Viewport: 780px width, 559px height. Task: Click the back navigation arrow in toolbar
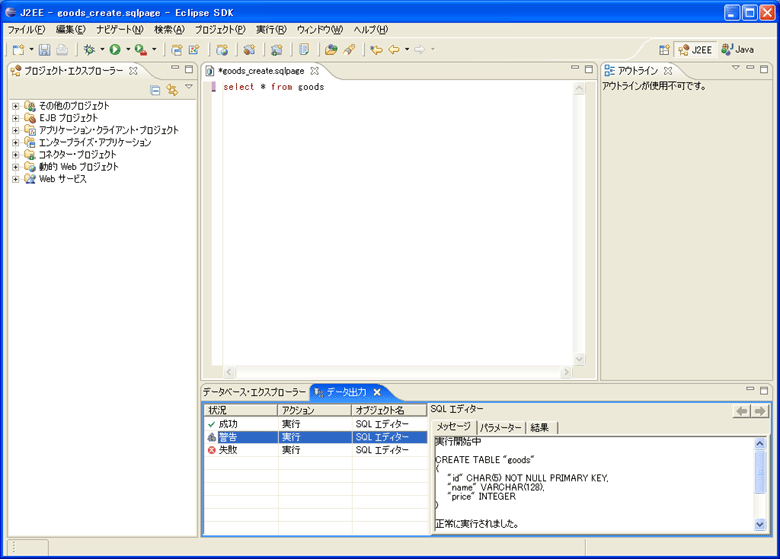[394, 49]
